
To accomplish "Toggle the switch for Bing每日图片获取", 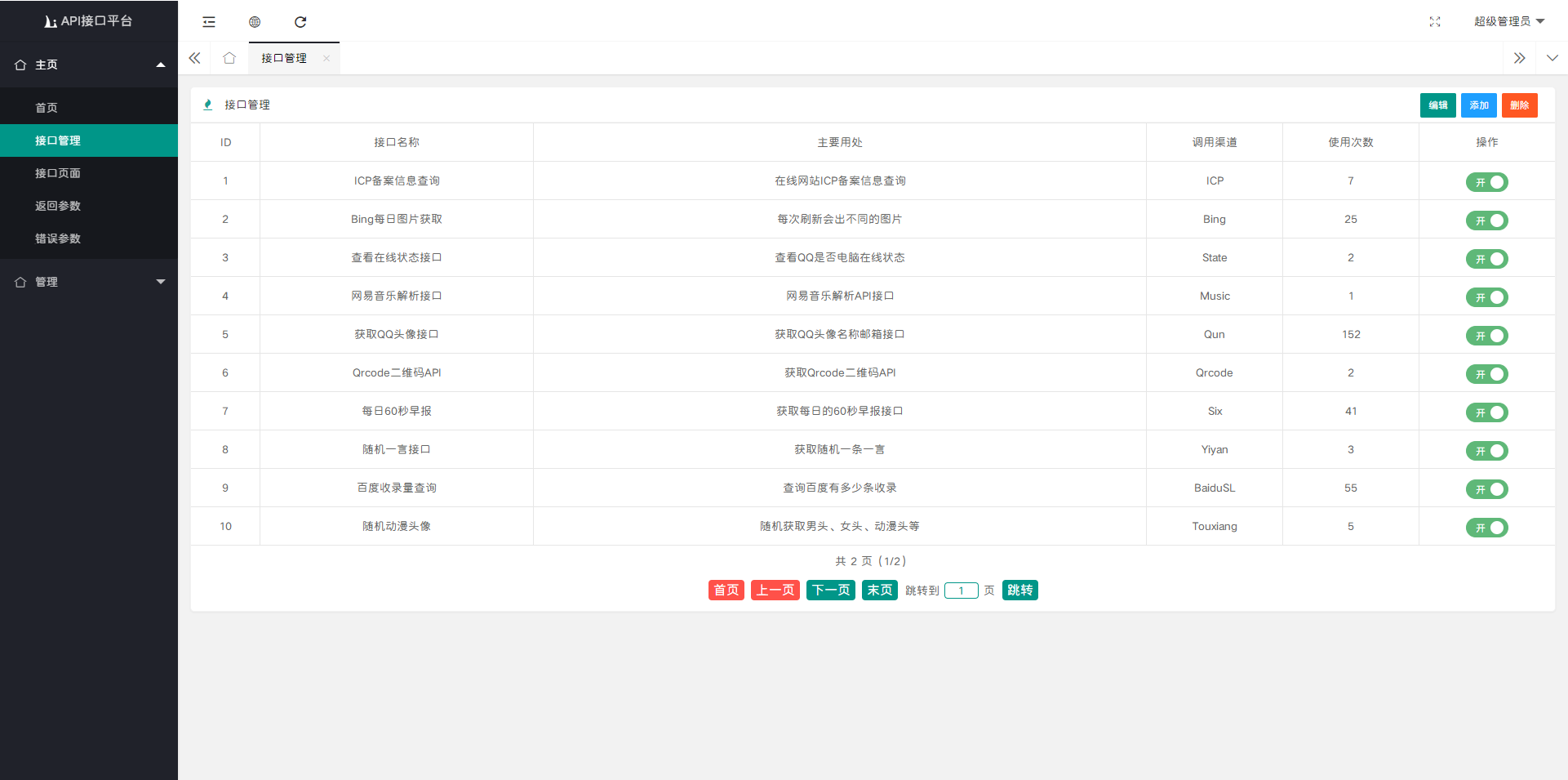I will 1487,221.
